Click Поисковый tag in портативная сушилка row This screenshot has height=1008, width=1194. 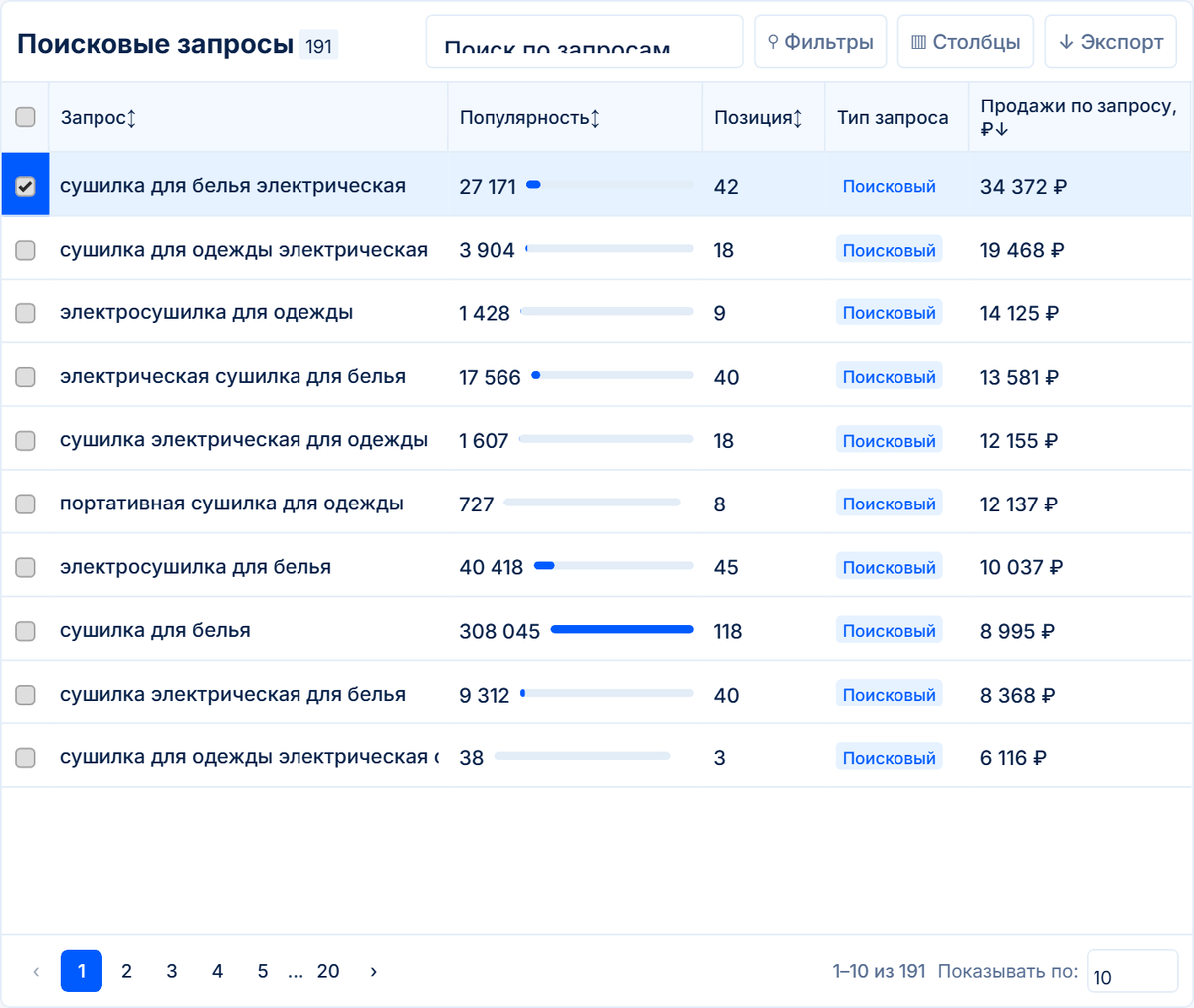pyautogui.click(x=890, y=504)
